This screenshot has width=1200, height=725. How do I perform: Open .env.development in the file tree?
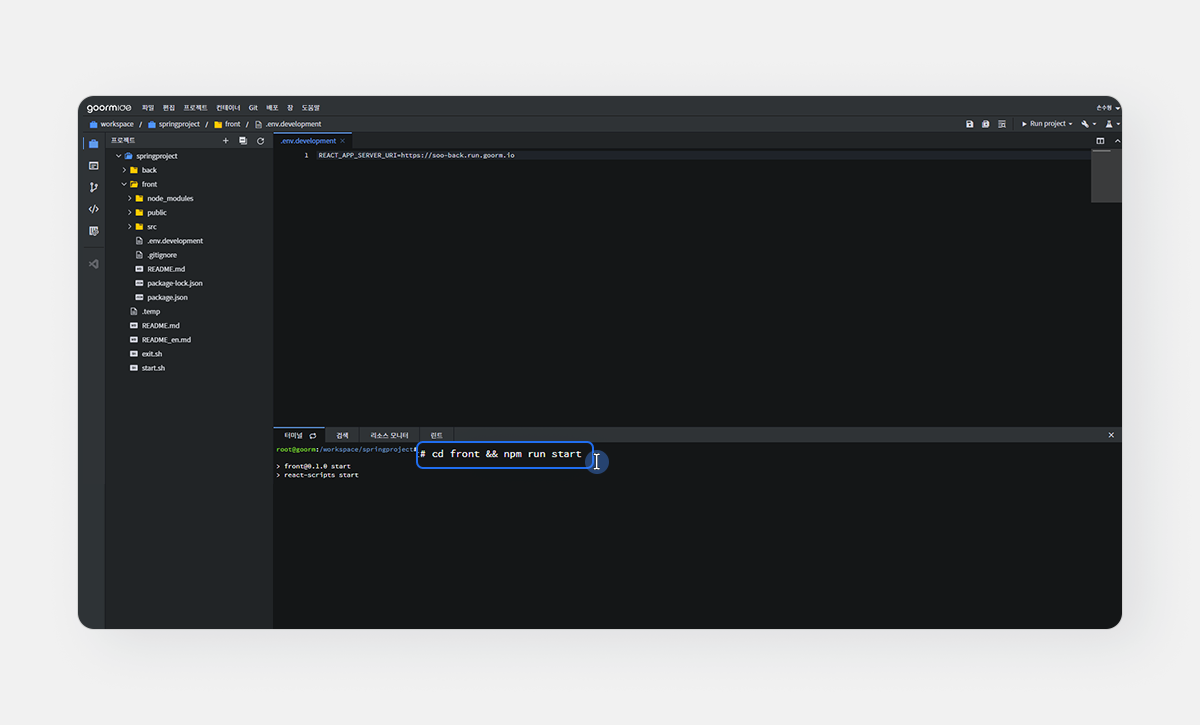coord(175,241)
